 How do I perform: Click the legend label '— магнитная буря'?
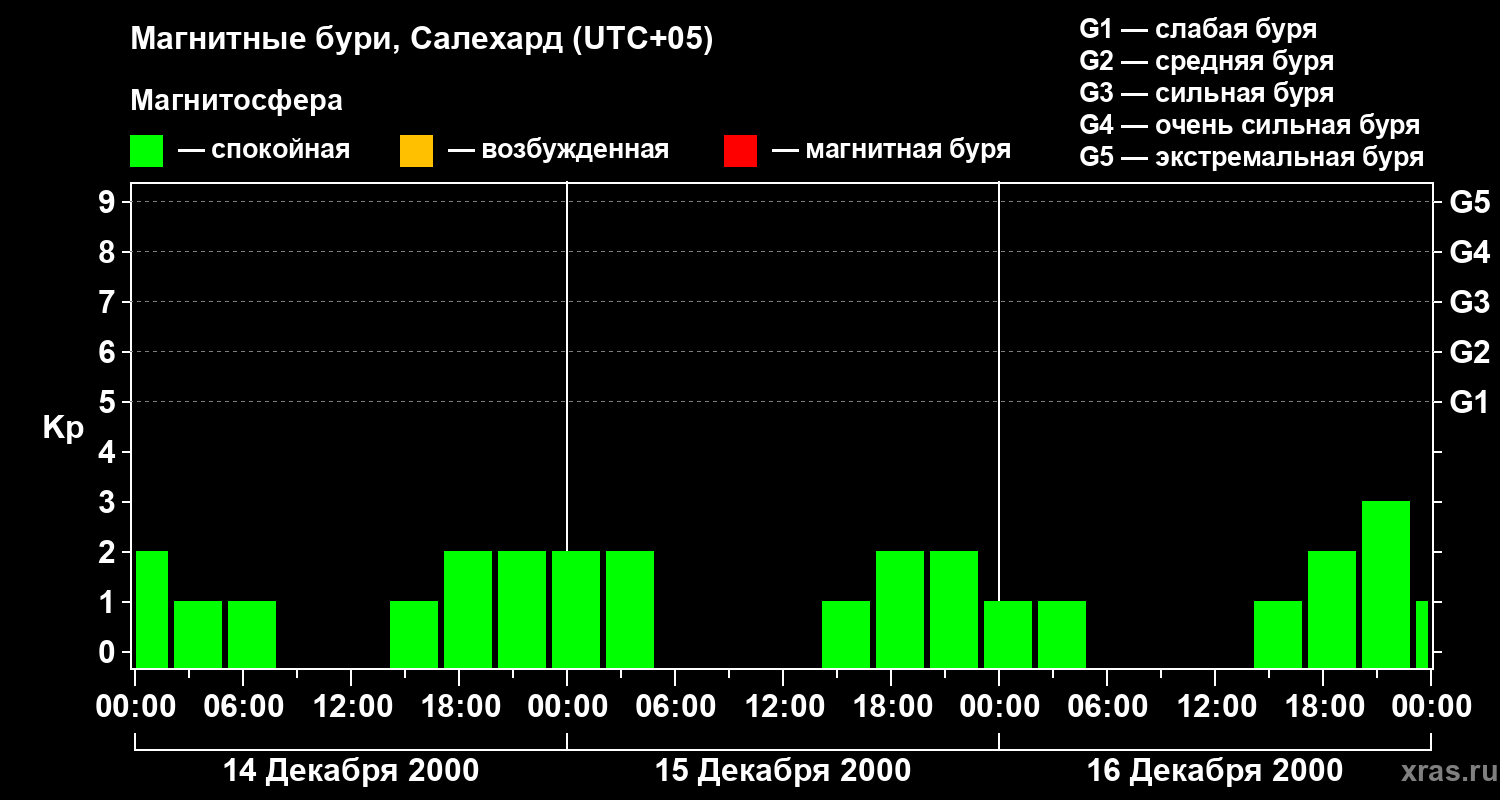[x=892, y=151]
